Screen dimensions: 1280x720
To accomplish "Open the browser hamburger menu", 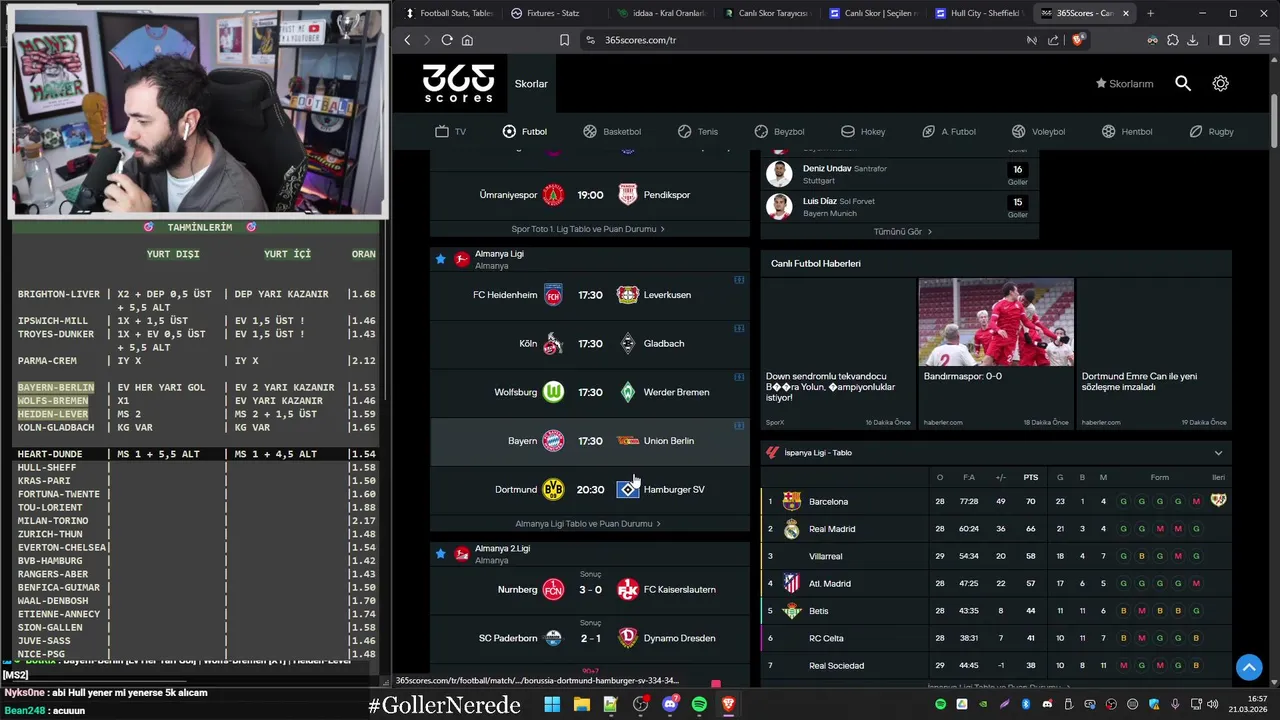I will tap(1264, 40).
